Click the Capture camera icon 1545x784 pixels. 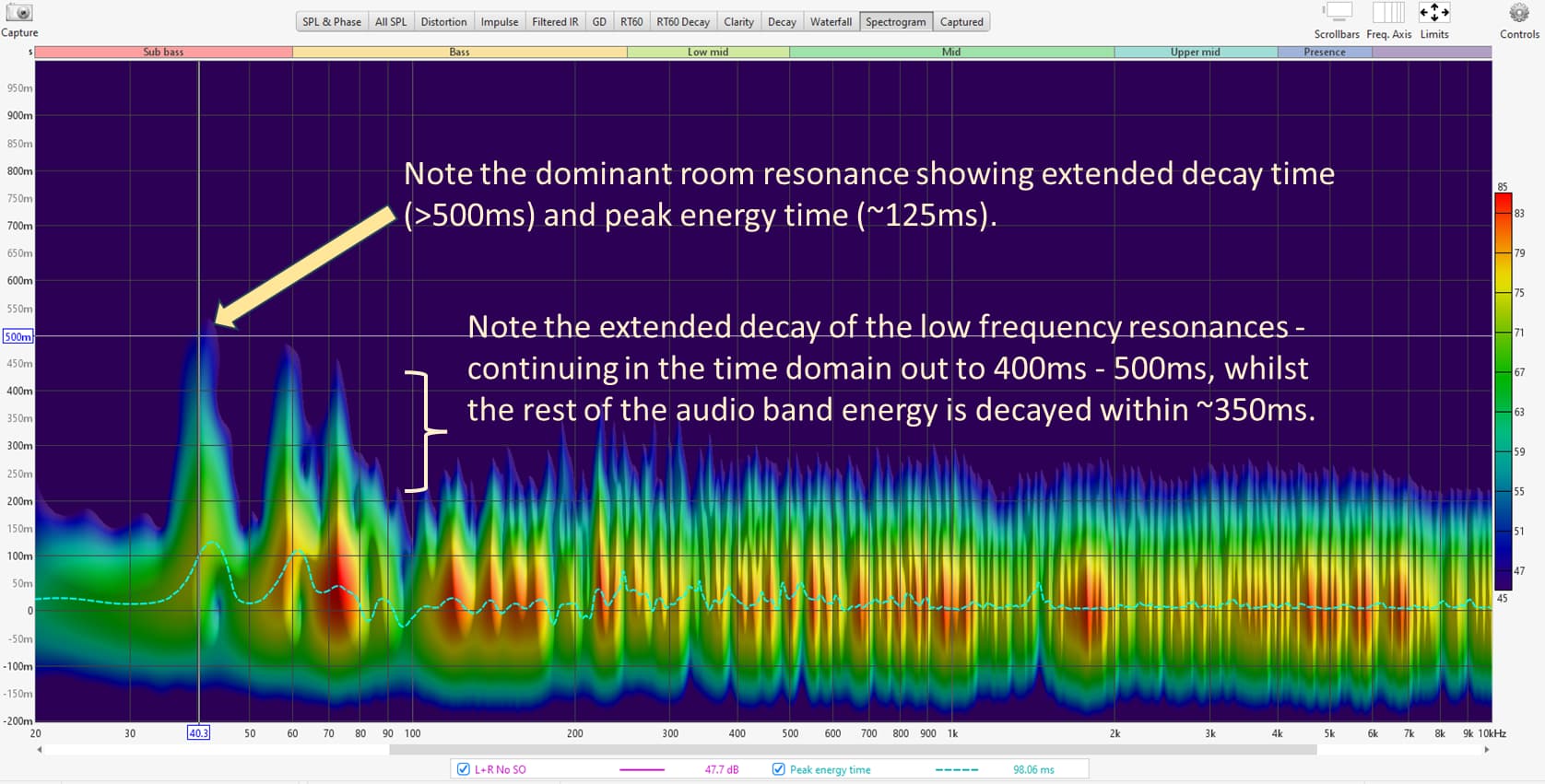[x=19, y=13]
